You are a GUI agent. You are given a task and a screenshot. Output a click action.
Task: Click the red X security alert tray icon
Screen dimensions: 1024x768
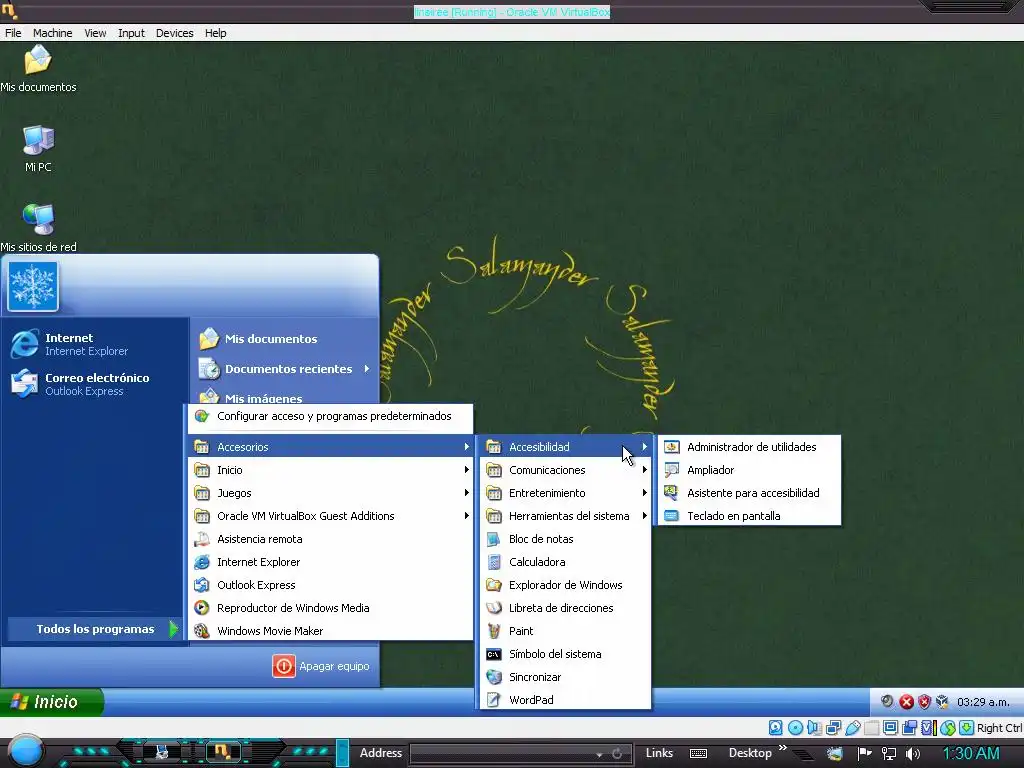click(x=906, y=702)
